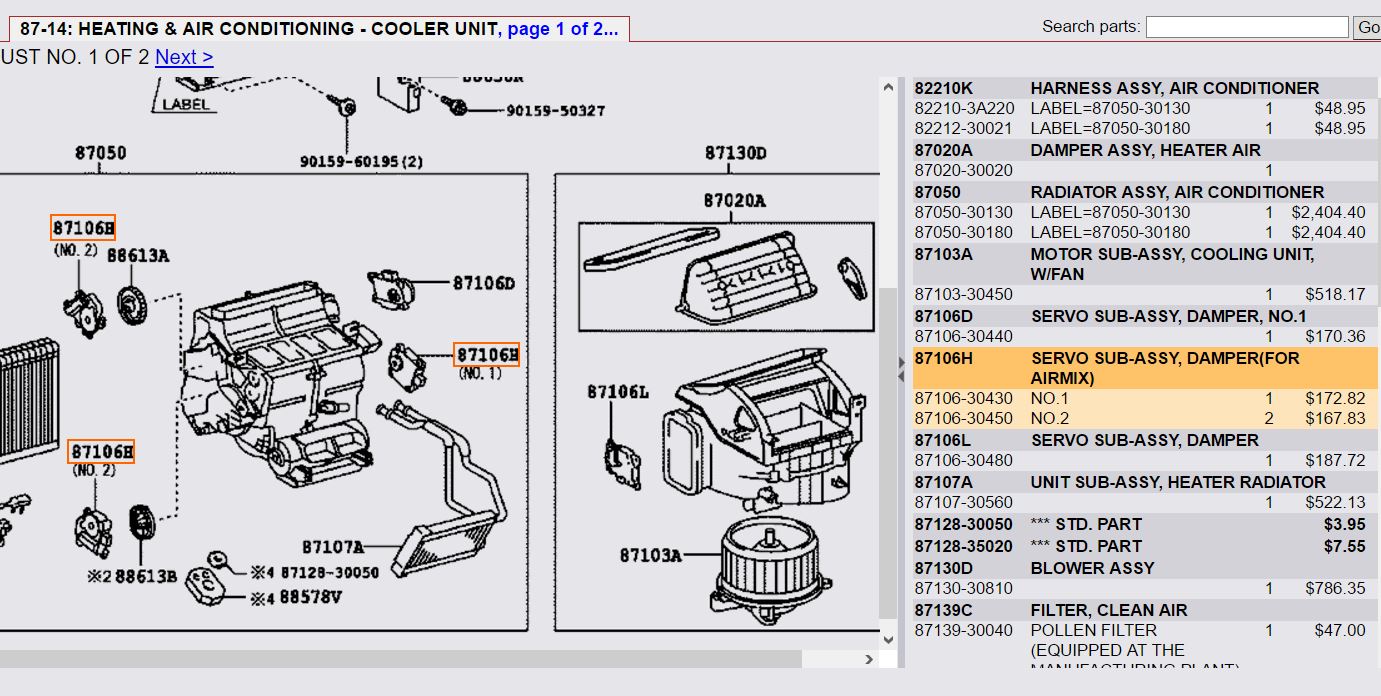Select the 88613A gear part in diagram
Viewport: 1381px width, 696px height.
tap(128, 301)
